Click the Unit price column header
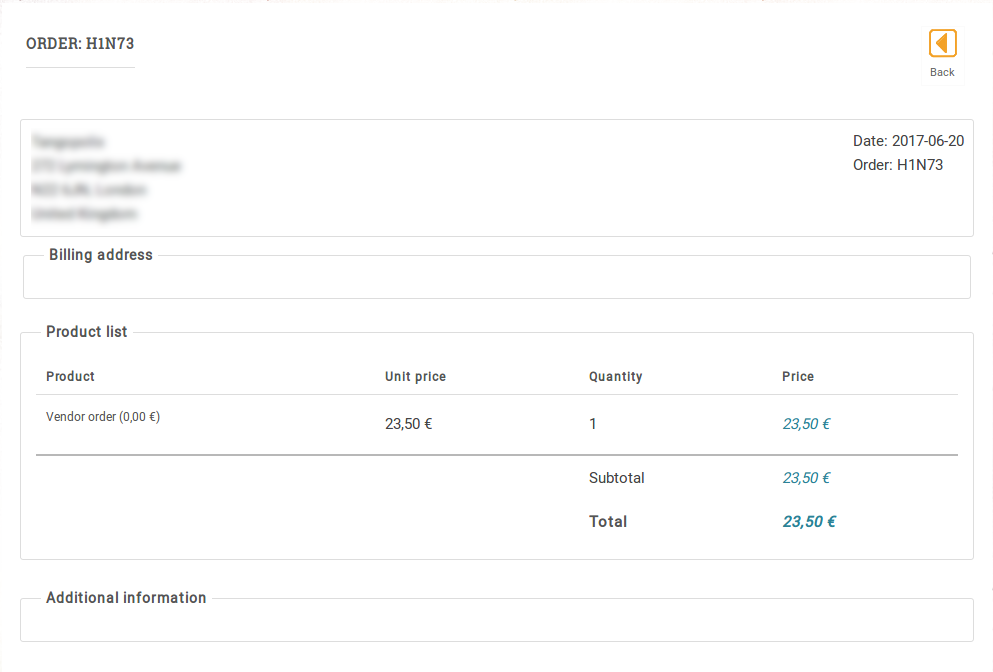Image resolution: width=993 pixels, height=672 pixels. click(415, 377)
